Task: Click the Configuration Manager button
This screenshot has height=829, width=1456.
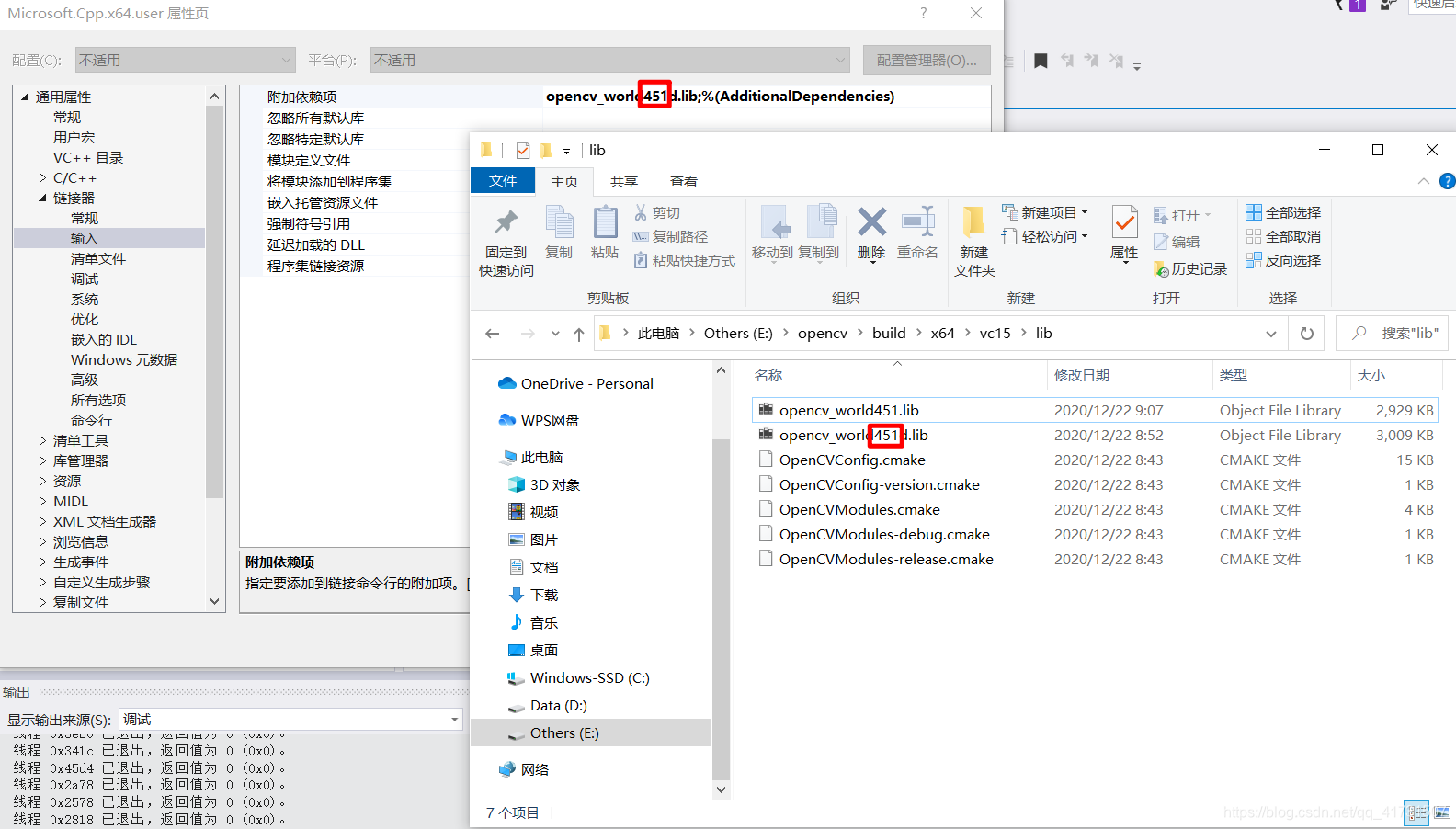Action: tap(927, 61)
